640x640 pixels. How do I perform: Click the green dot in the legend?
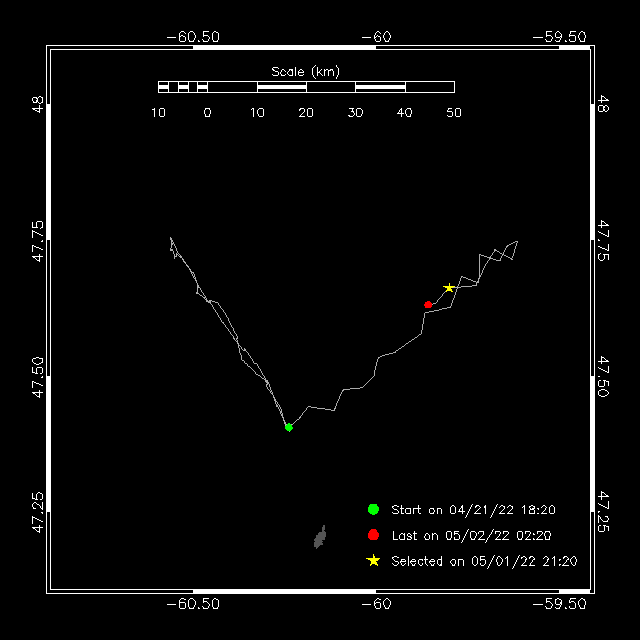(373, 509)
